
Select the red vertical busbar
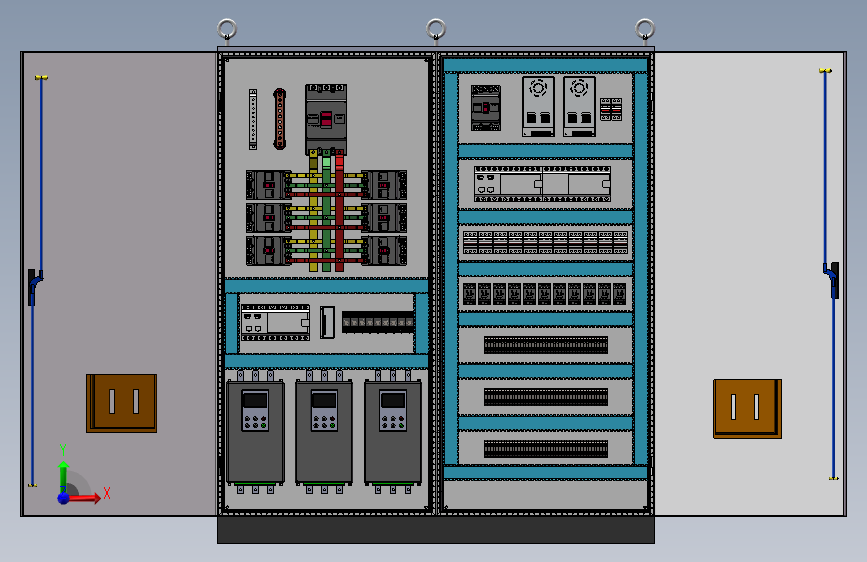tap(340, 211)
